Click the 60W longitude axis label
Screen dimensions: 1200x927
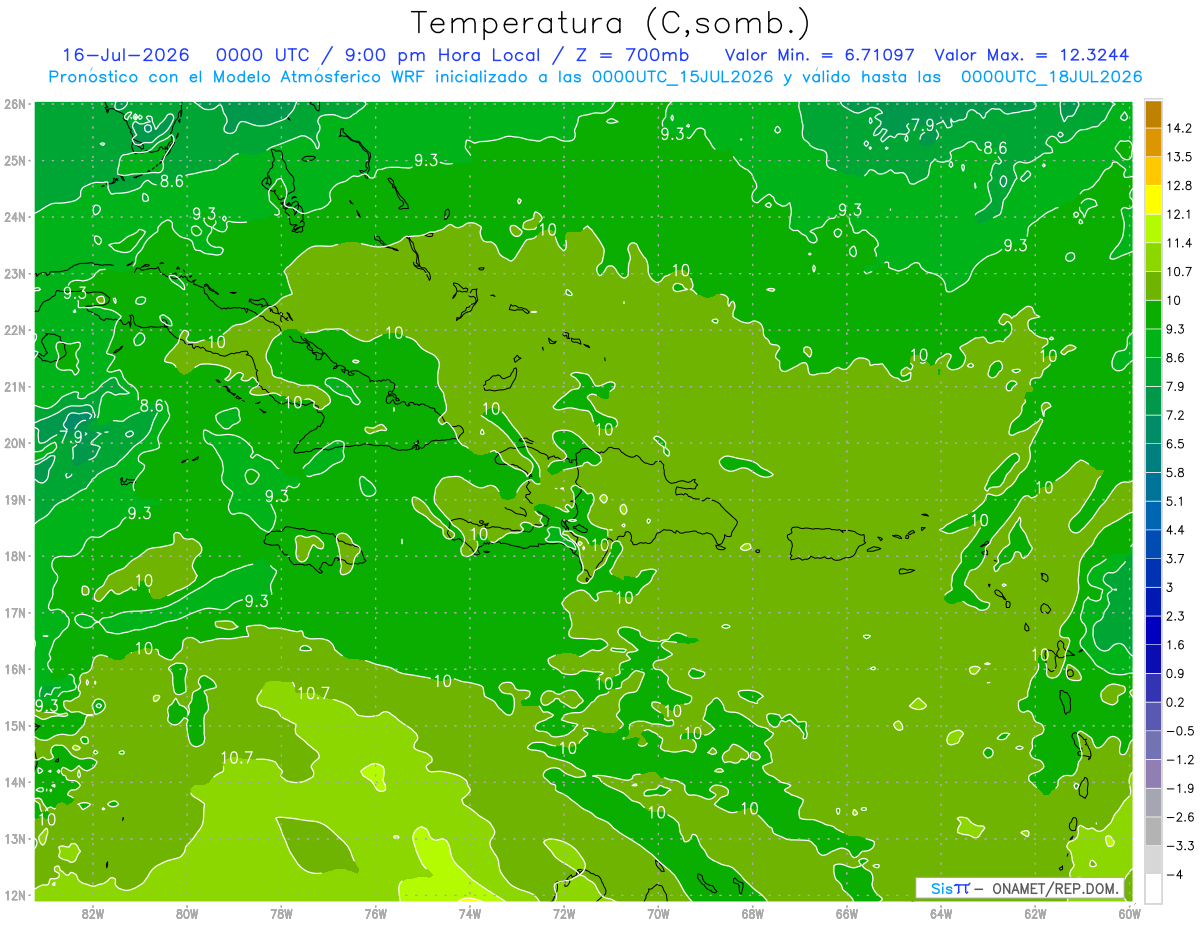click(1130, 912)
